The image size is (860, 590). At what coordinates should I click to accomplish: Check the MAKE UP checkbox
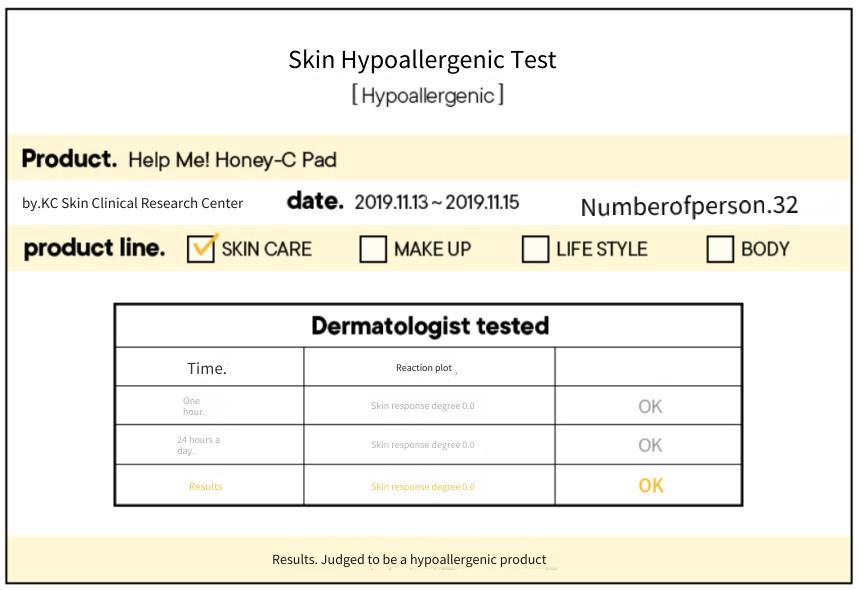click(373, 249)
